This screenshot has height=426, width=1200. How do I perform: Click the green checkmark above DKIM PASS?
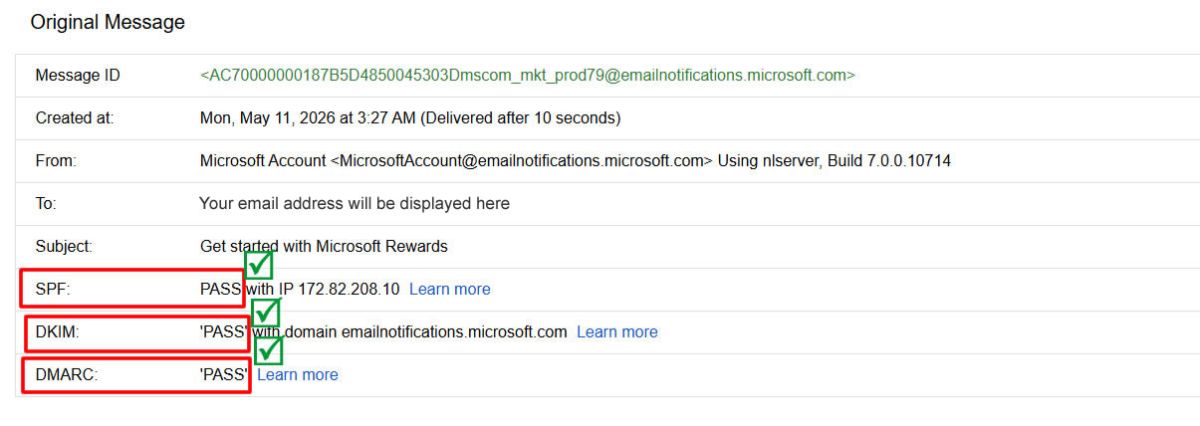pos(266,313)
